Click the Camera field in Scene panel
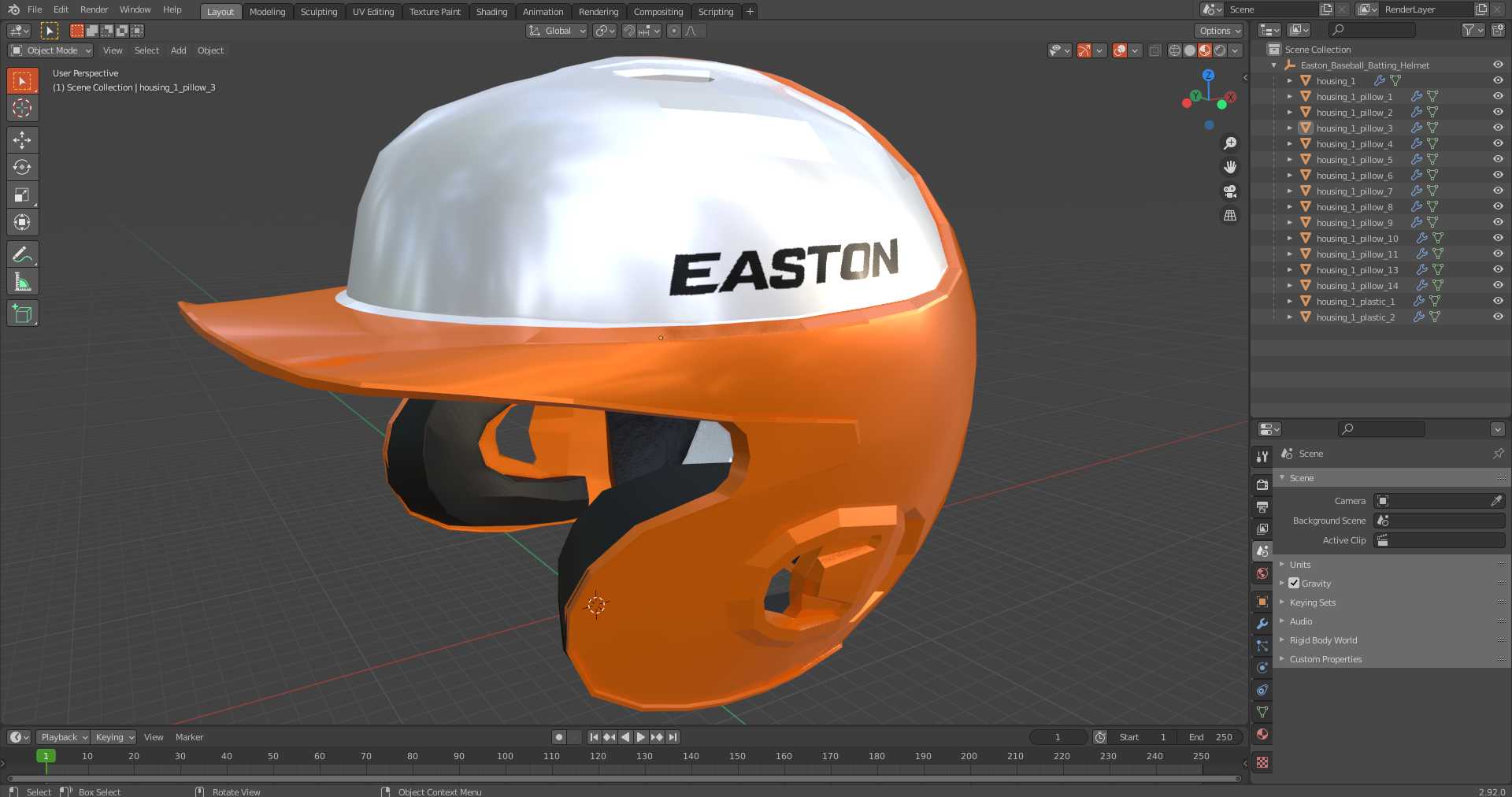The height and width of the screenshot is (797, 1512). [1439, 501]
